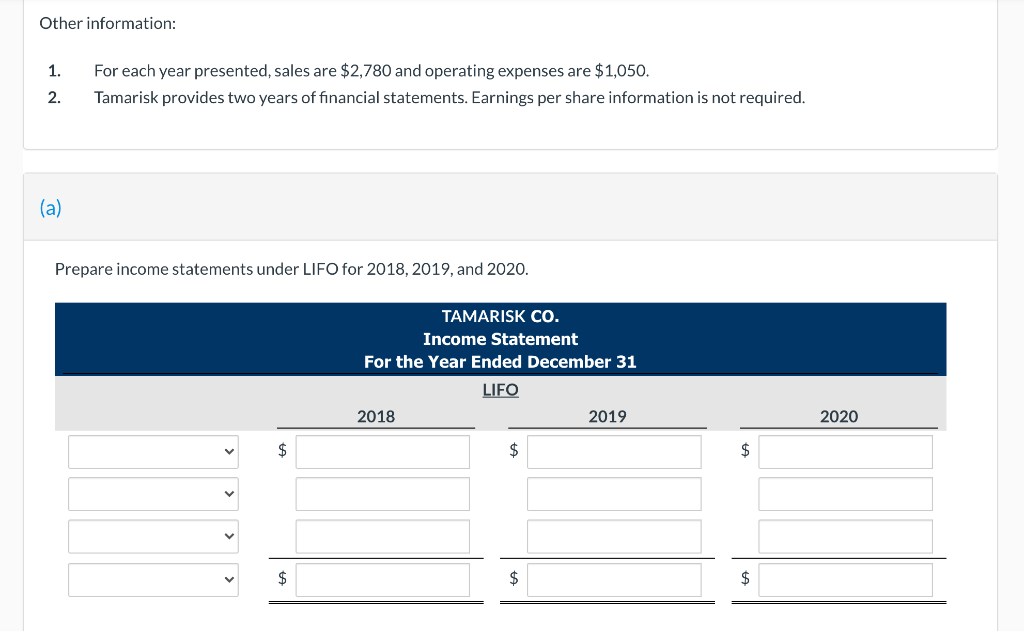Image resolution: width=1024 pixels, height=631 pixels.
Task: Click the first dollar amount field under 2020
Action: (845, 451)
